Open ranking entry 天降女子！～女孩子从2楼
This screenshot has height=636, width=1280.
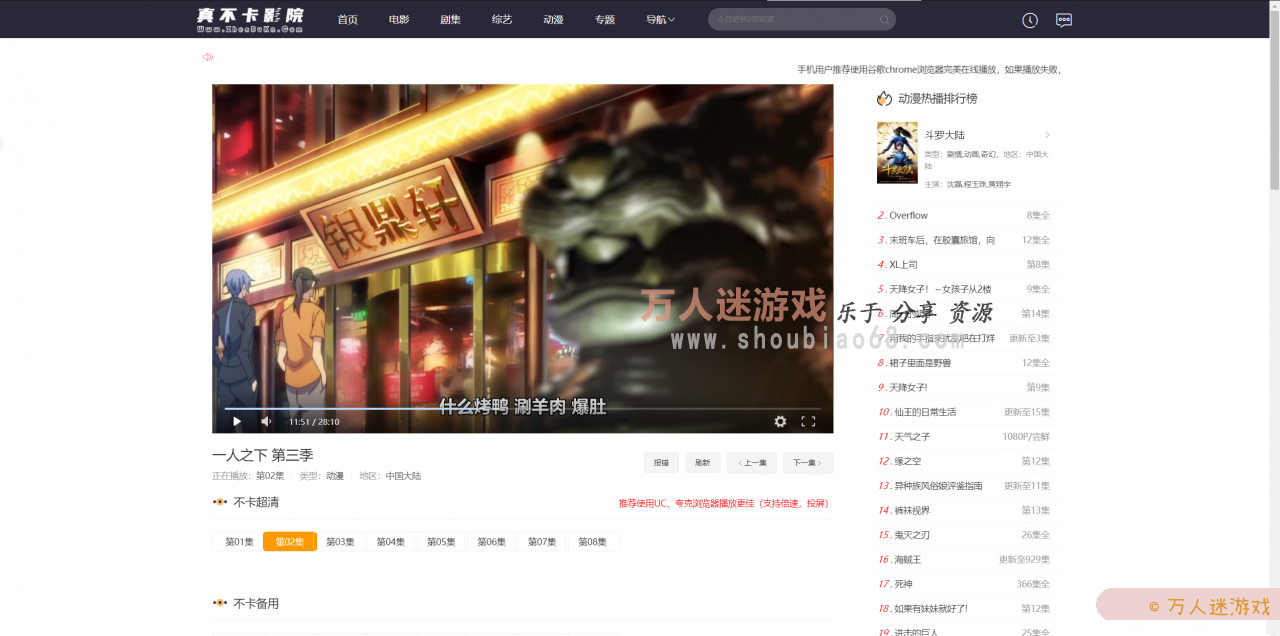pos(940,289)
